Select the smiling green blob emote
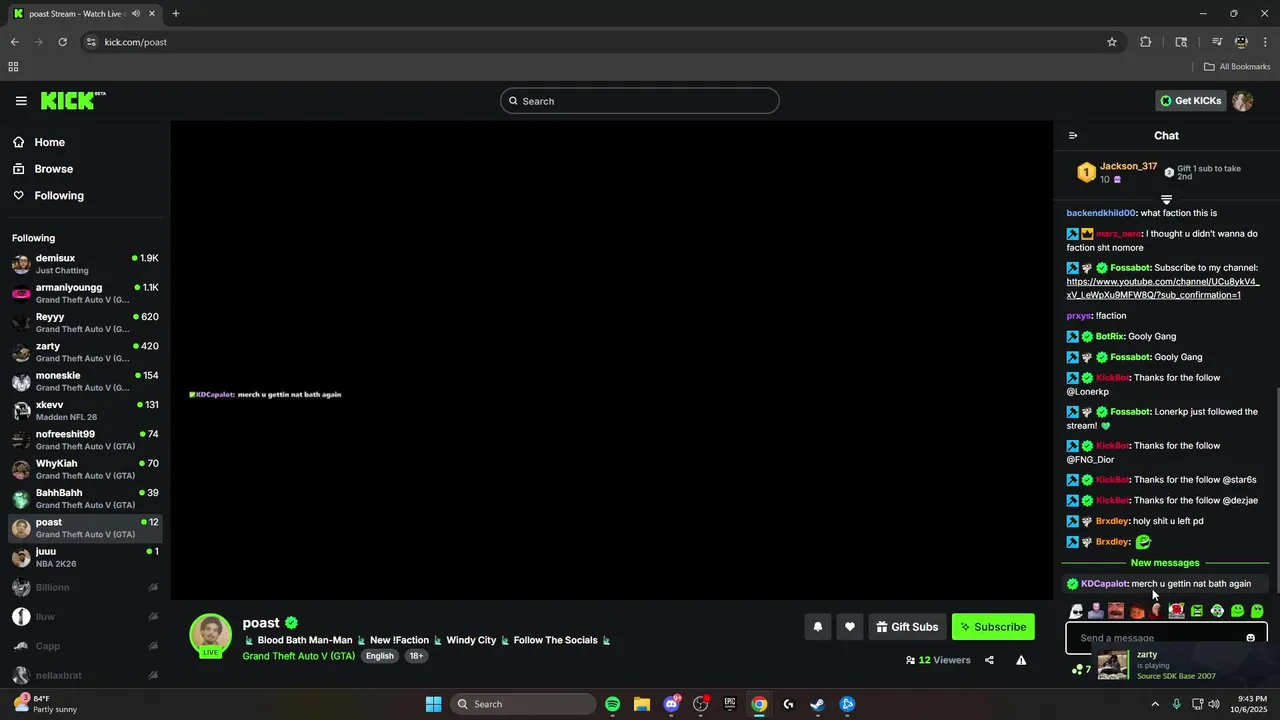 pyautogui.click(x=1237, y=611)
